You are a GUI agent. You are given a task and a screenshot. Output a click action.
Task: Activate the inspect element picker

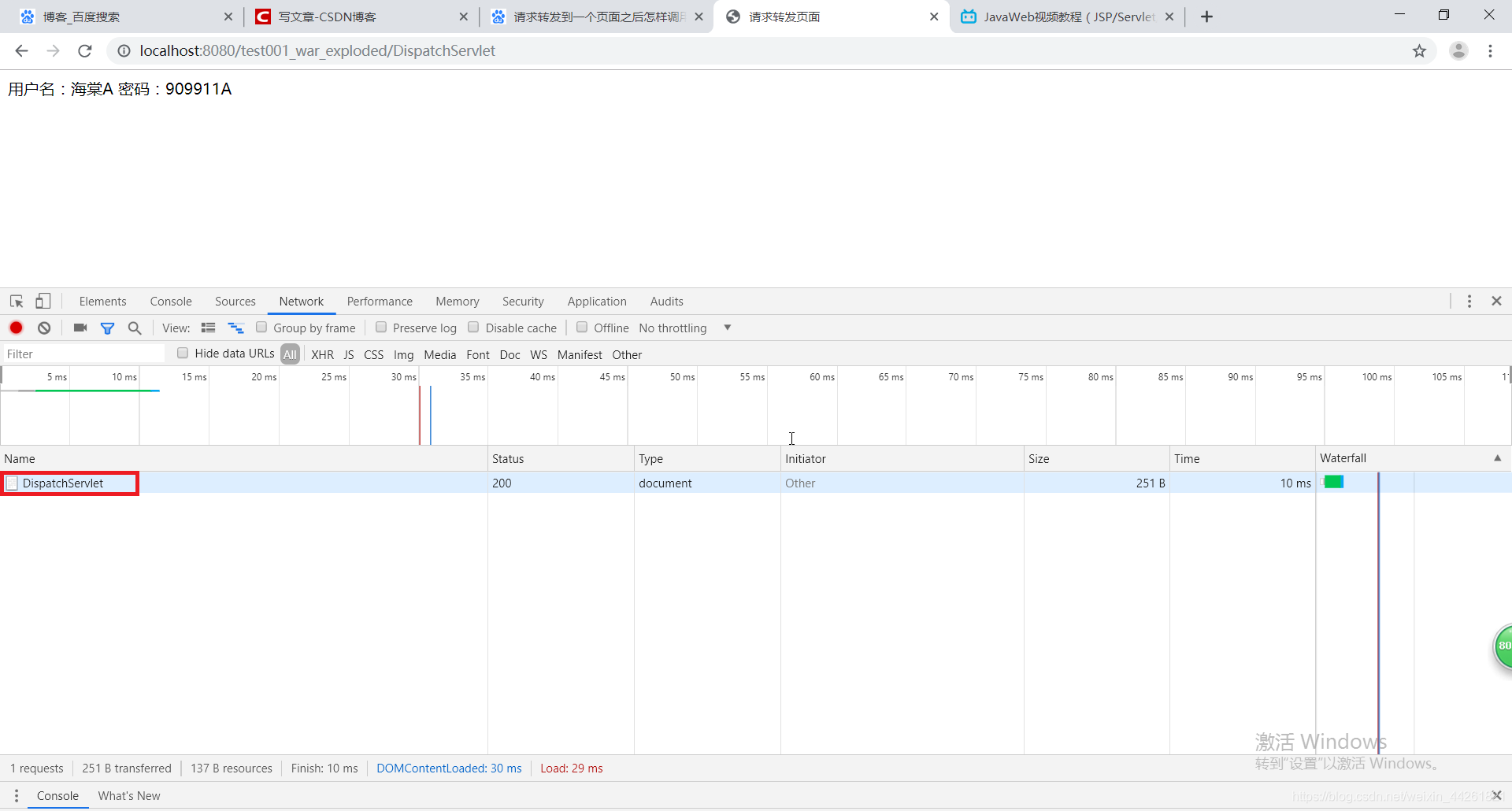(x=17, y=302)
